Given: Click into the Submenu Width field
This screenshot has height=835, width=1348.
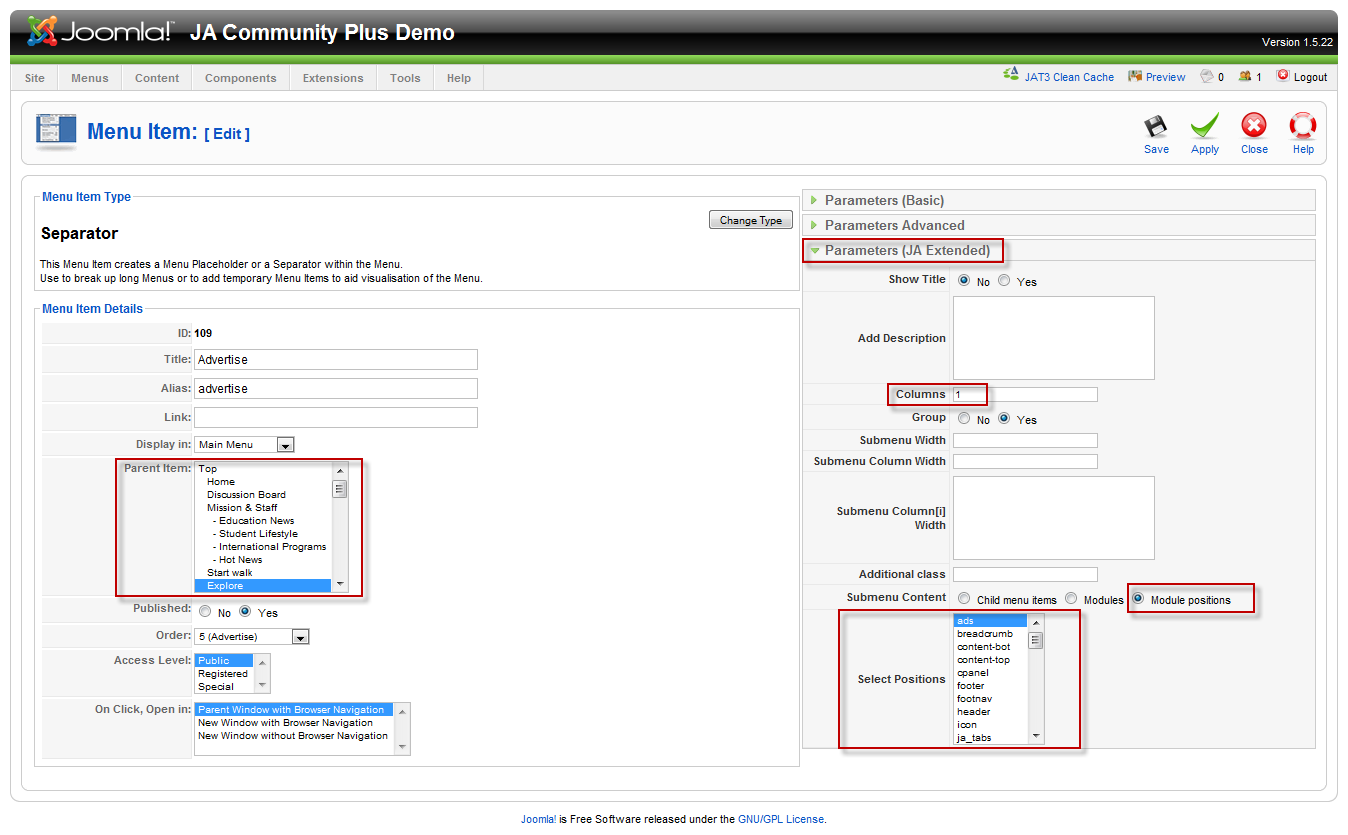Looking at the screenshot, I should coord(1025,440).
